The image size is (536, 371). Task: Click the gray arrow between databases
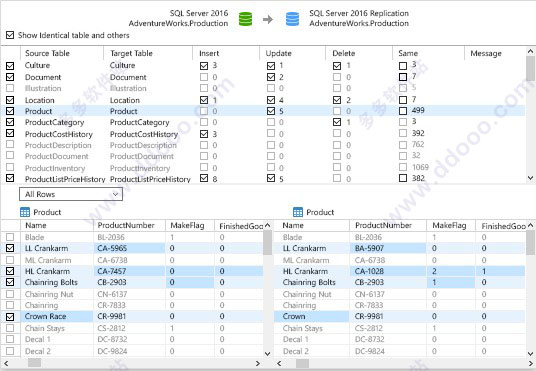click(268, 19)
